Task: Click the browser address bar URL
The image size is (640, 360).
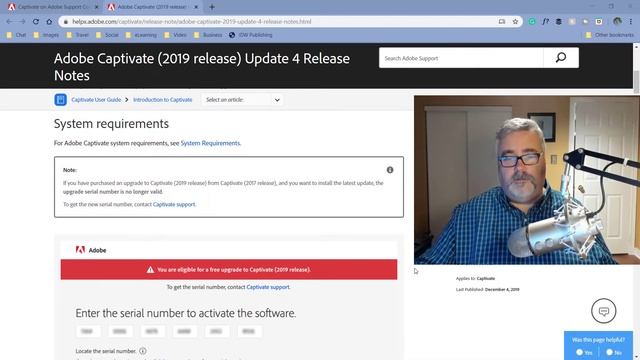Action: pos(192,22)
